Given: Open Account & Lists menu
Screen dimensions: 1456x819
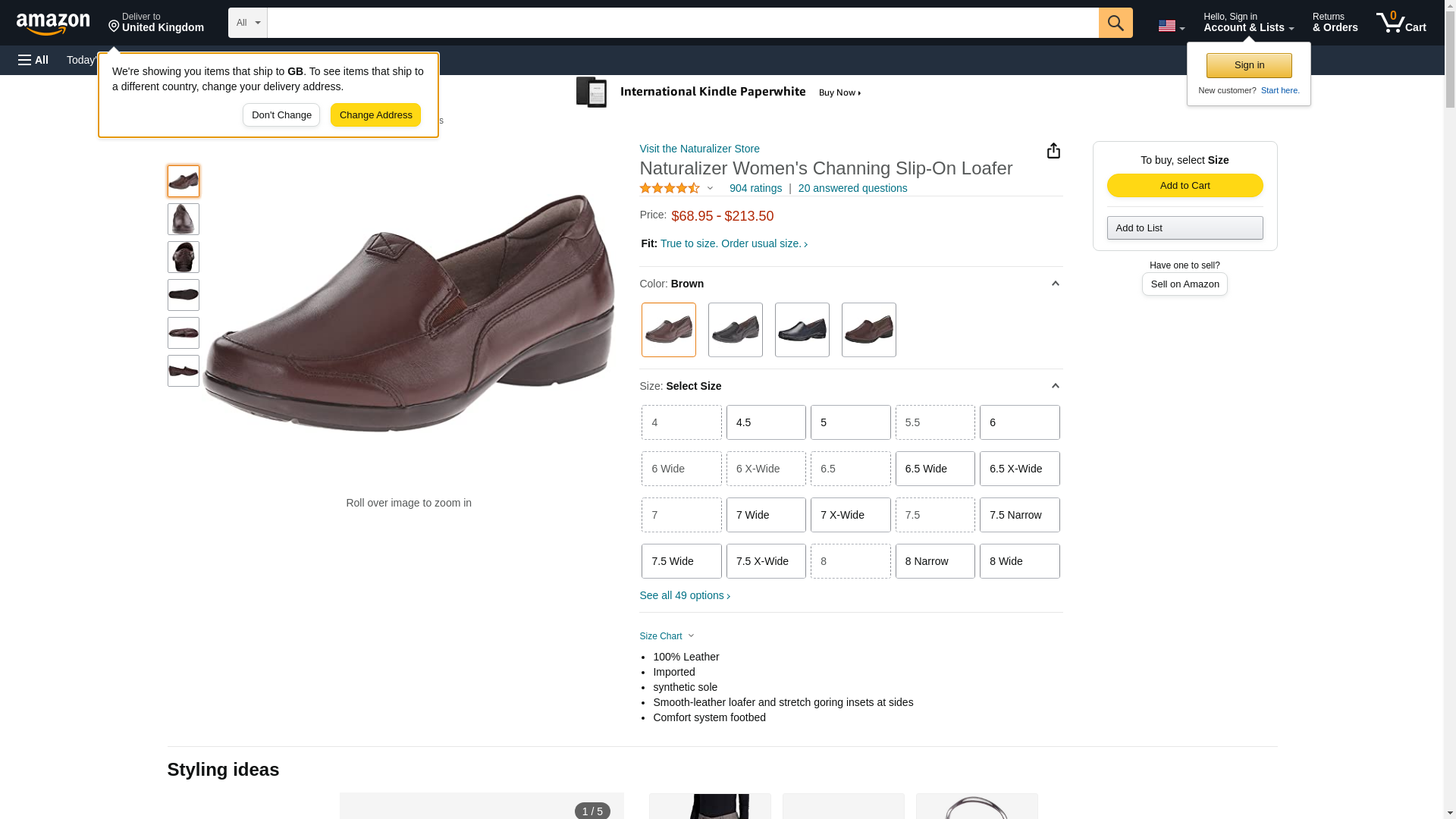Looking at the screenshot, I should click(x=1248, y=23).
